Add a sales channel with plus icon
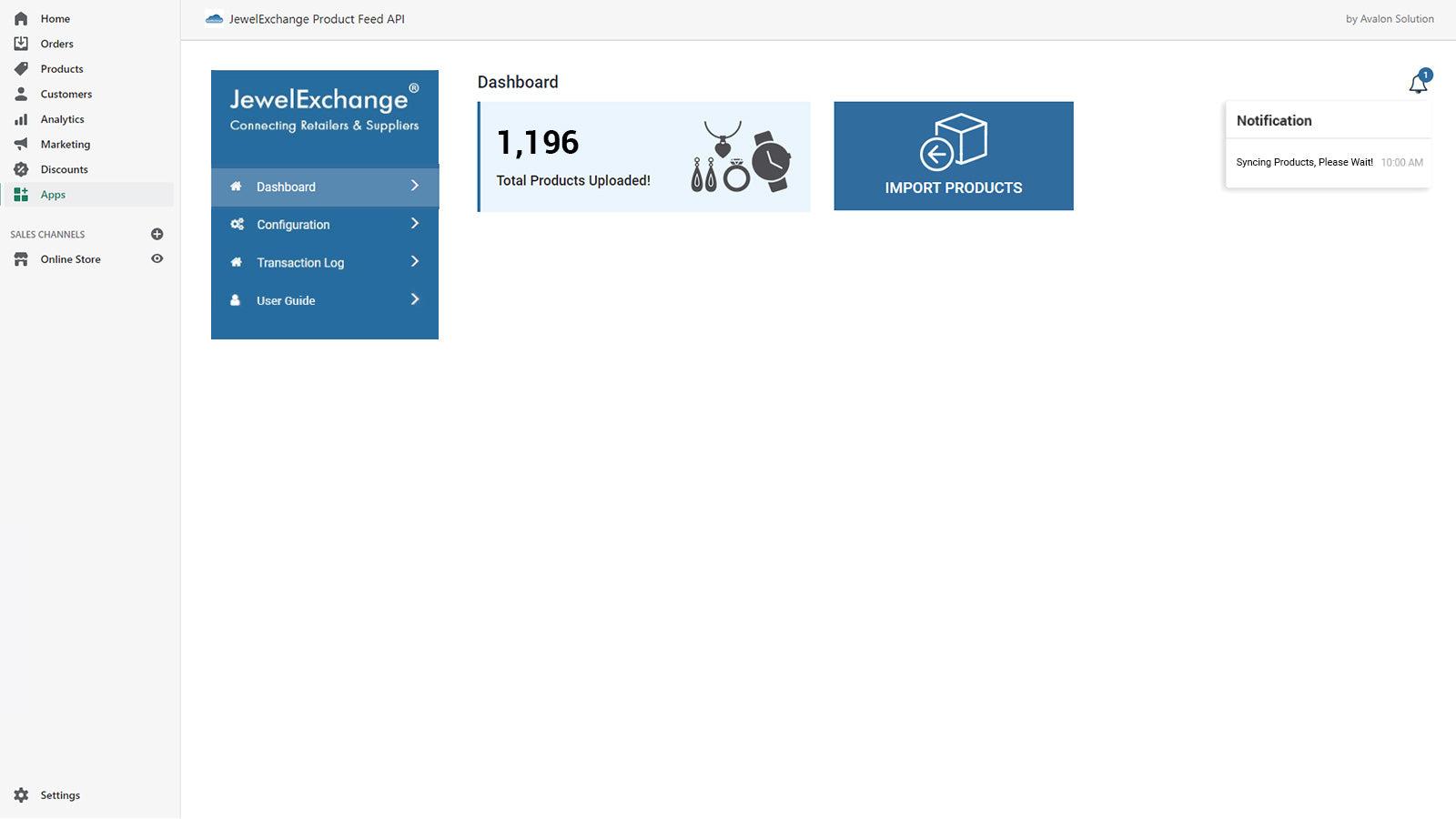The width and height of the screenshot is (1456, 819). 157,234
